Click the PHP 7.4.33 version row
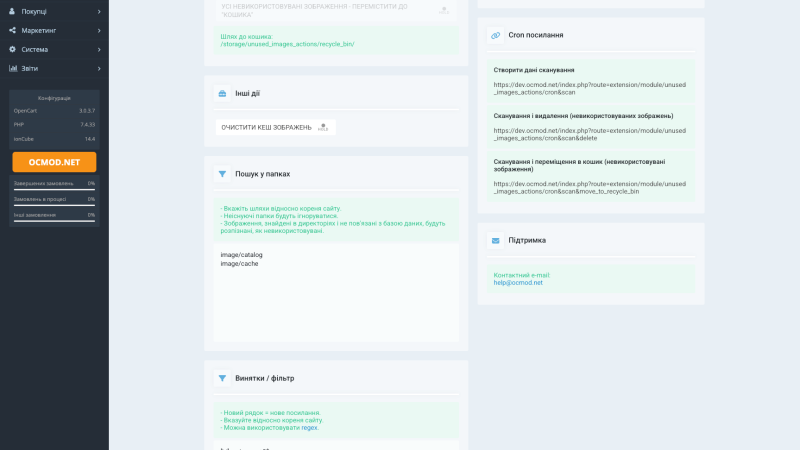The width and height of the screenshot is (800, 450). pyautogui.click(x=54, y=124)
